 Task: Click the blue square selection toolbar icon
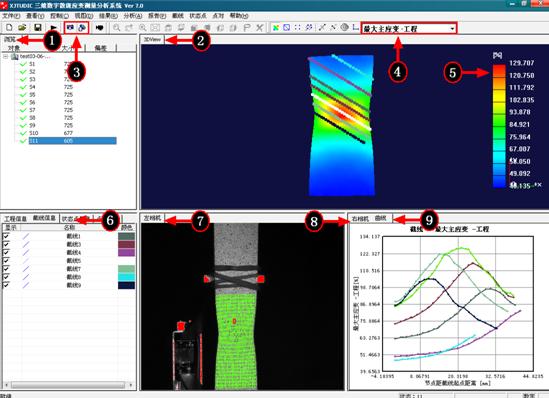point(286,28)
